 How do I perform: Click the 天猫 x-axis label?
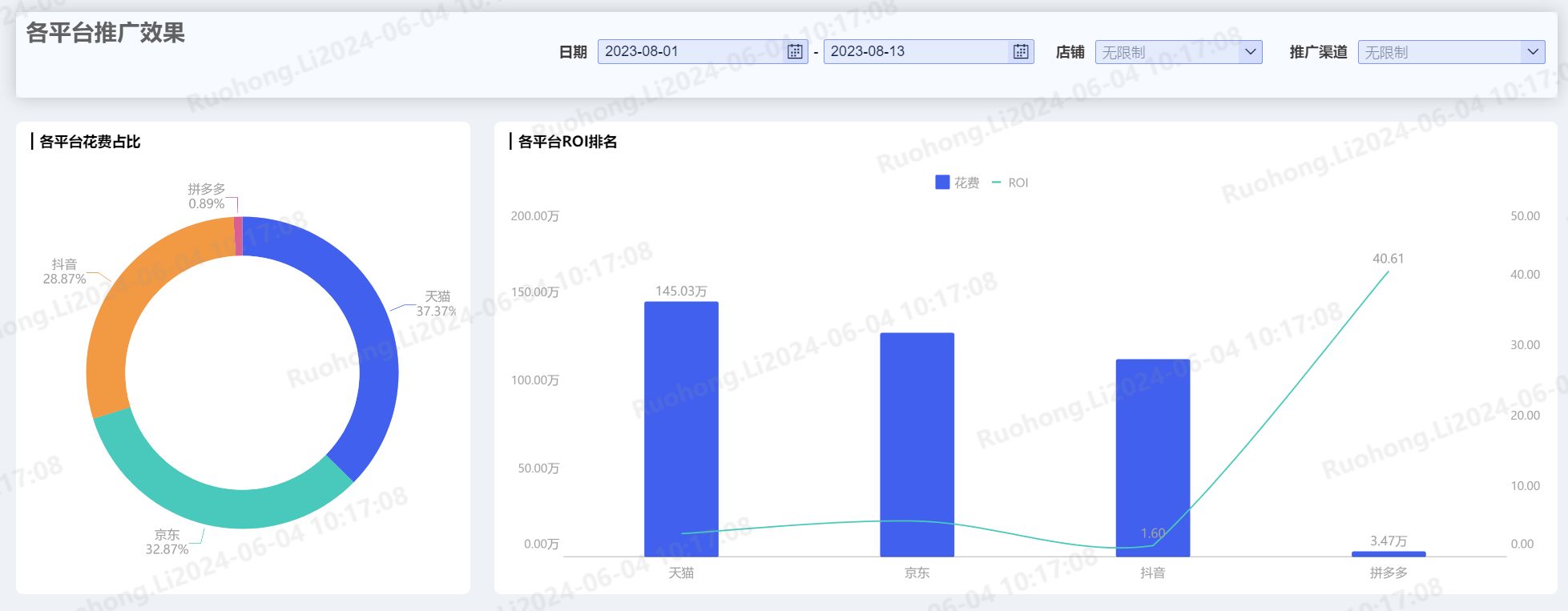(x=681, y=573)
